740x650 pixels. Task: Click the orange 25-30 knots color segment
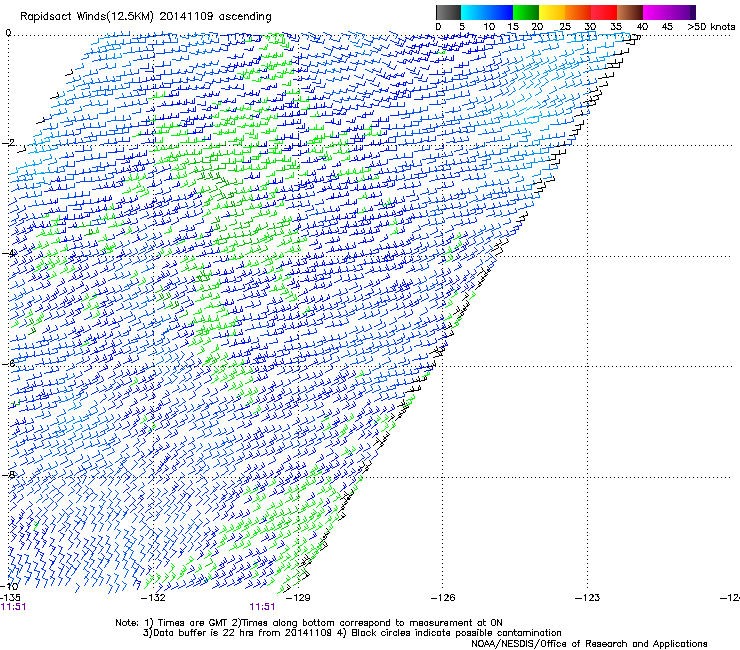578,12
